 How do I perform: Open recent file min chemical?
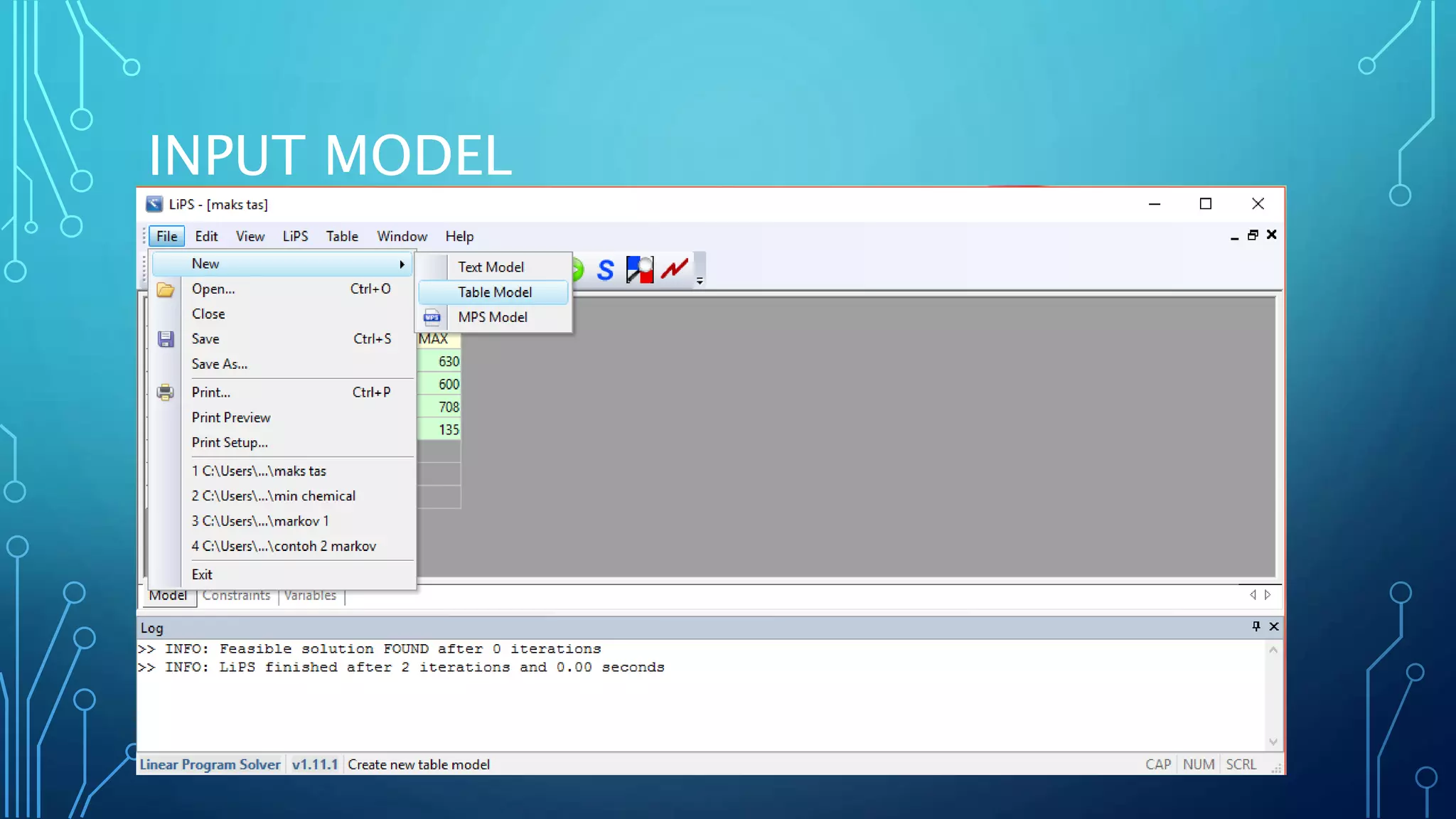click(x=284, y=496)
